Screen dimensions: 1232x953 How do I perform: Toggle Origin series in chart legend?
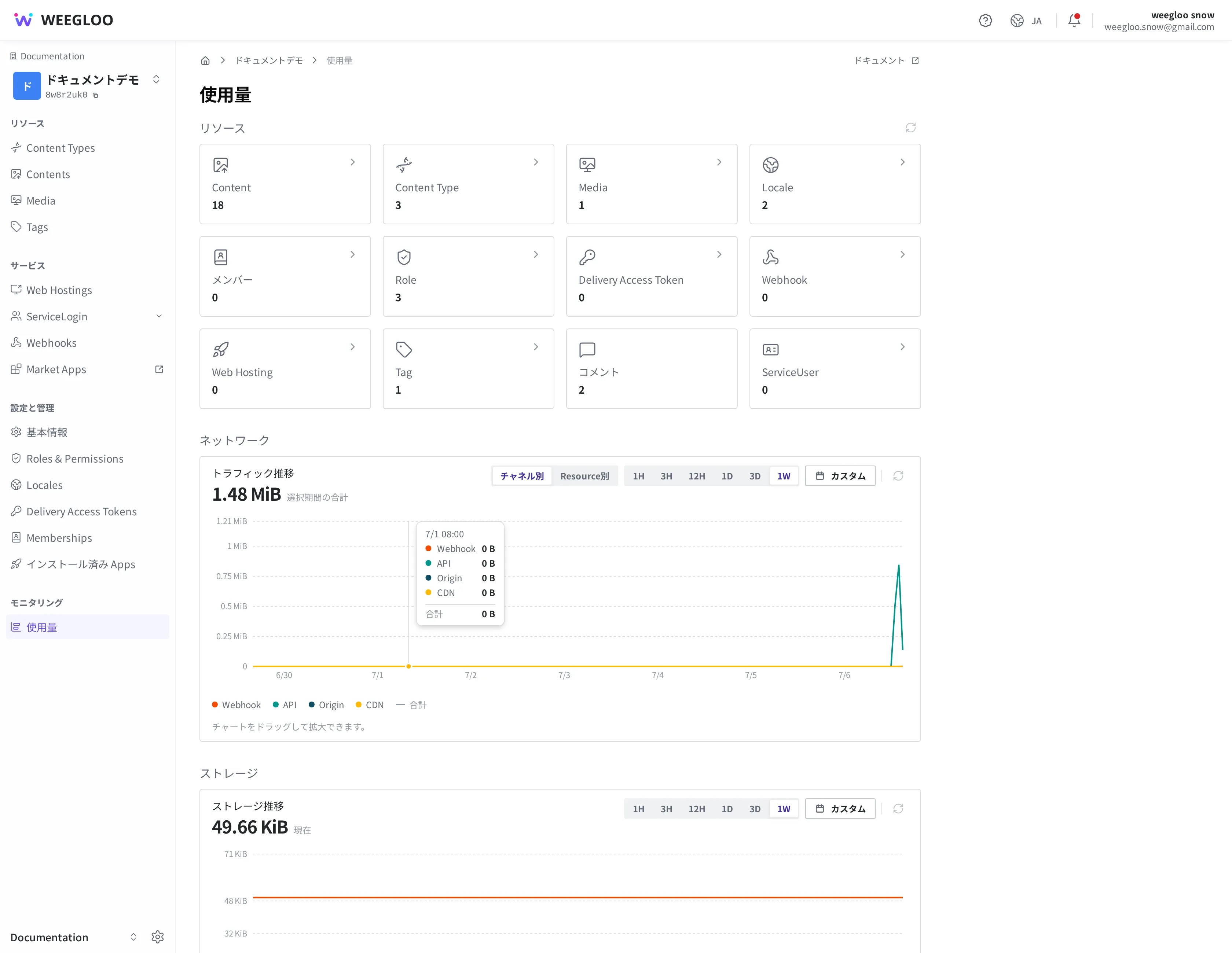pos(326,705)
